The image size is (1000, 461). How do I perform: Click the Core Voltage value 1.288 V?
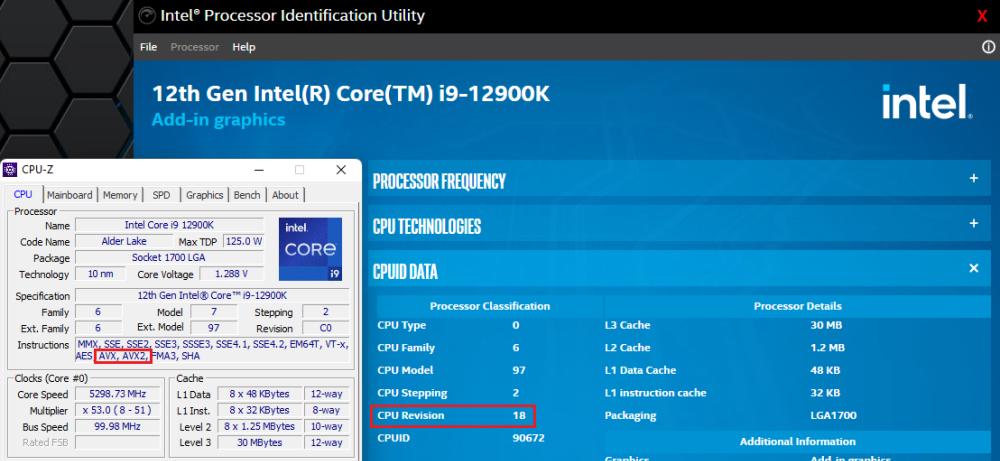232,274
